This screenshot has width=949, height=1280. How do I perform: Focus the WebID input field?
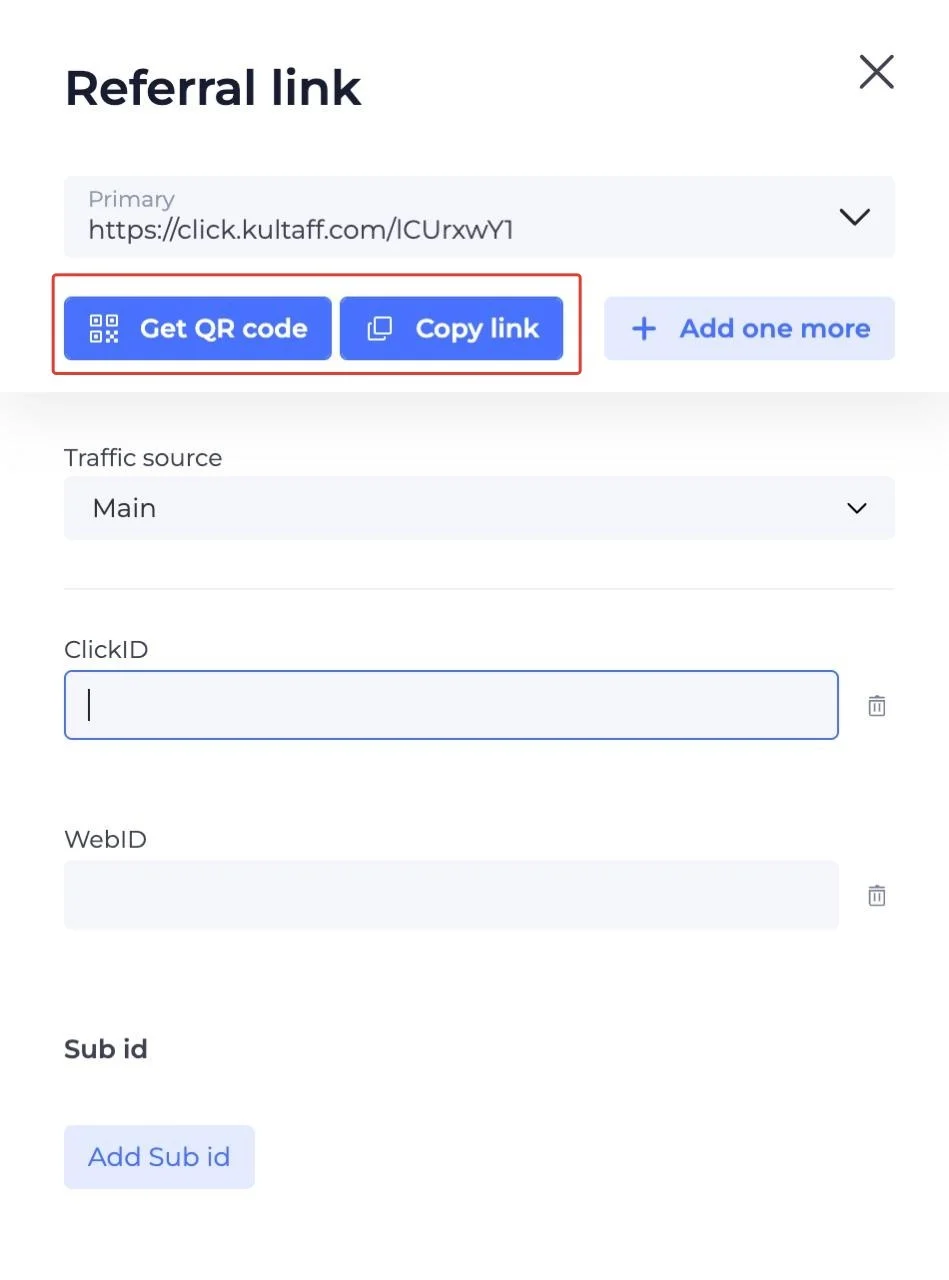point(451,895)
